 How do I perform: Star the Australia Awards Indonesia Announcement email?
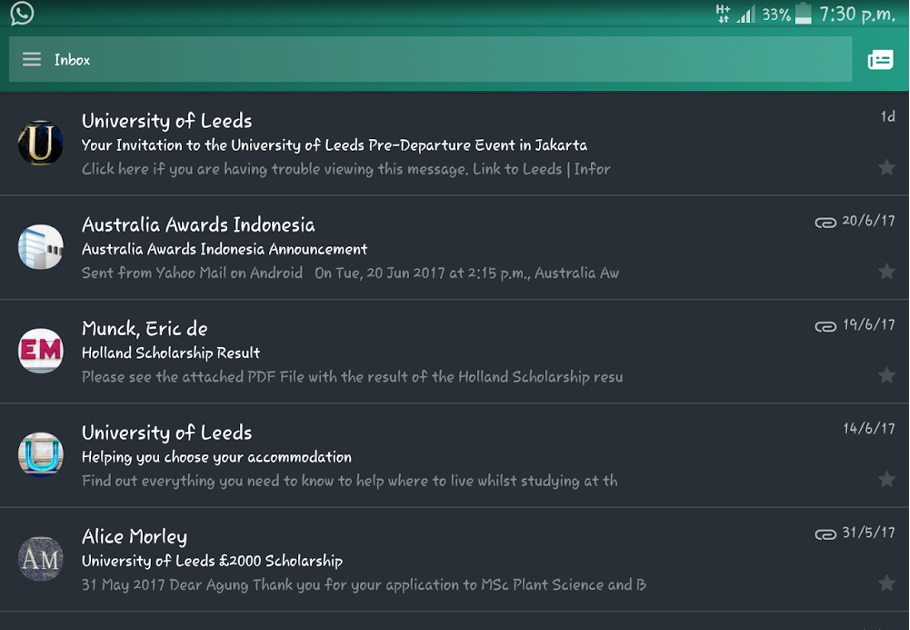pyautogui.click(x=886, y=271)
